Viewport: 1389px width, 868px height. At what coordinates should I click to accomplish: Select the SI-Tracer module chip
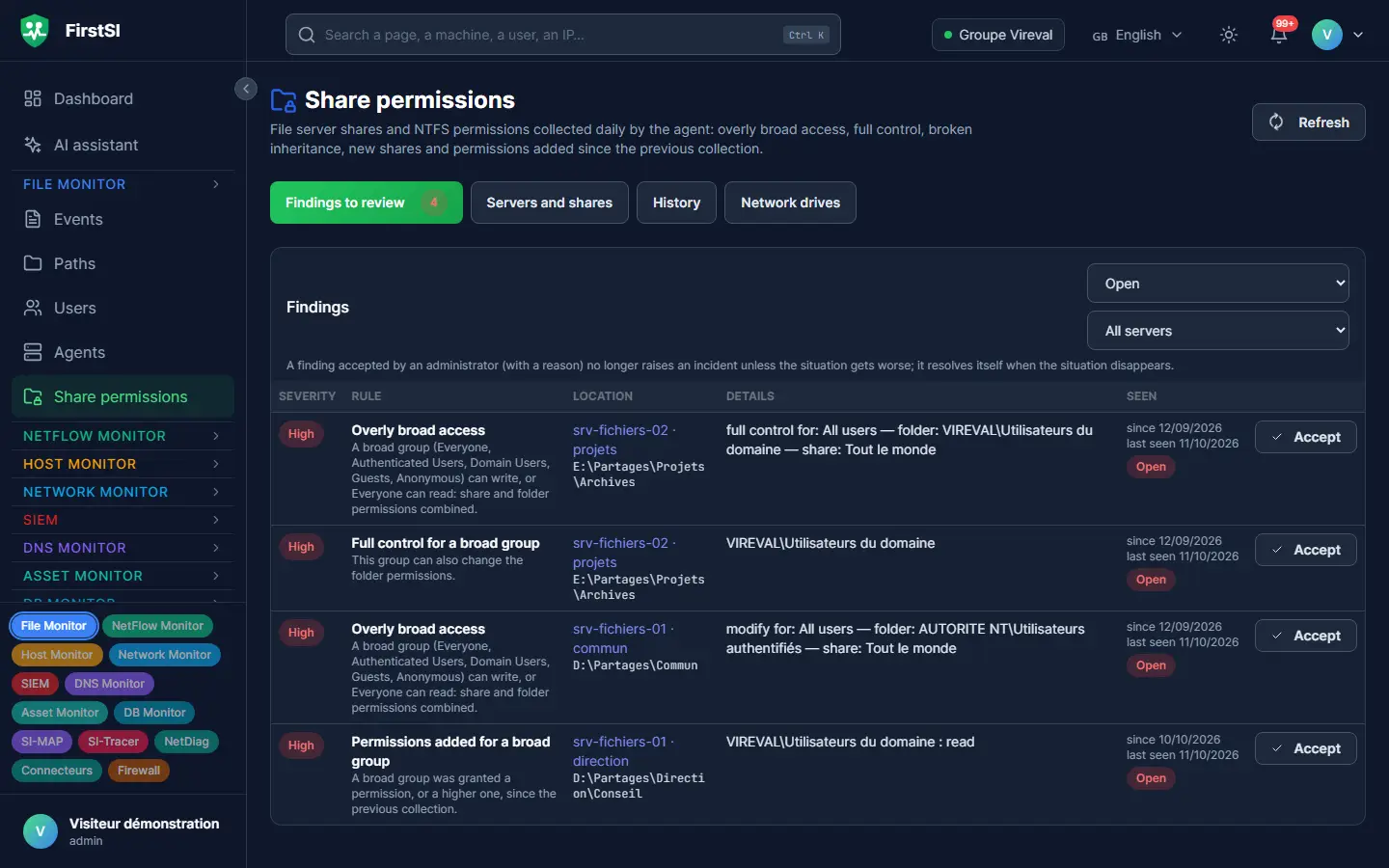114,742
